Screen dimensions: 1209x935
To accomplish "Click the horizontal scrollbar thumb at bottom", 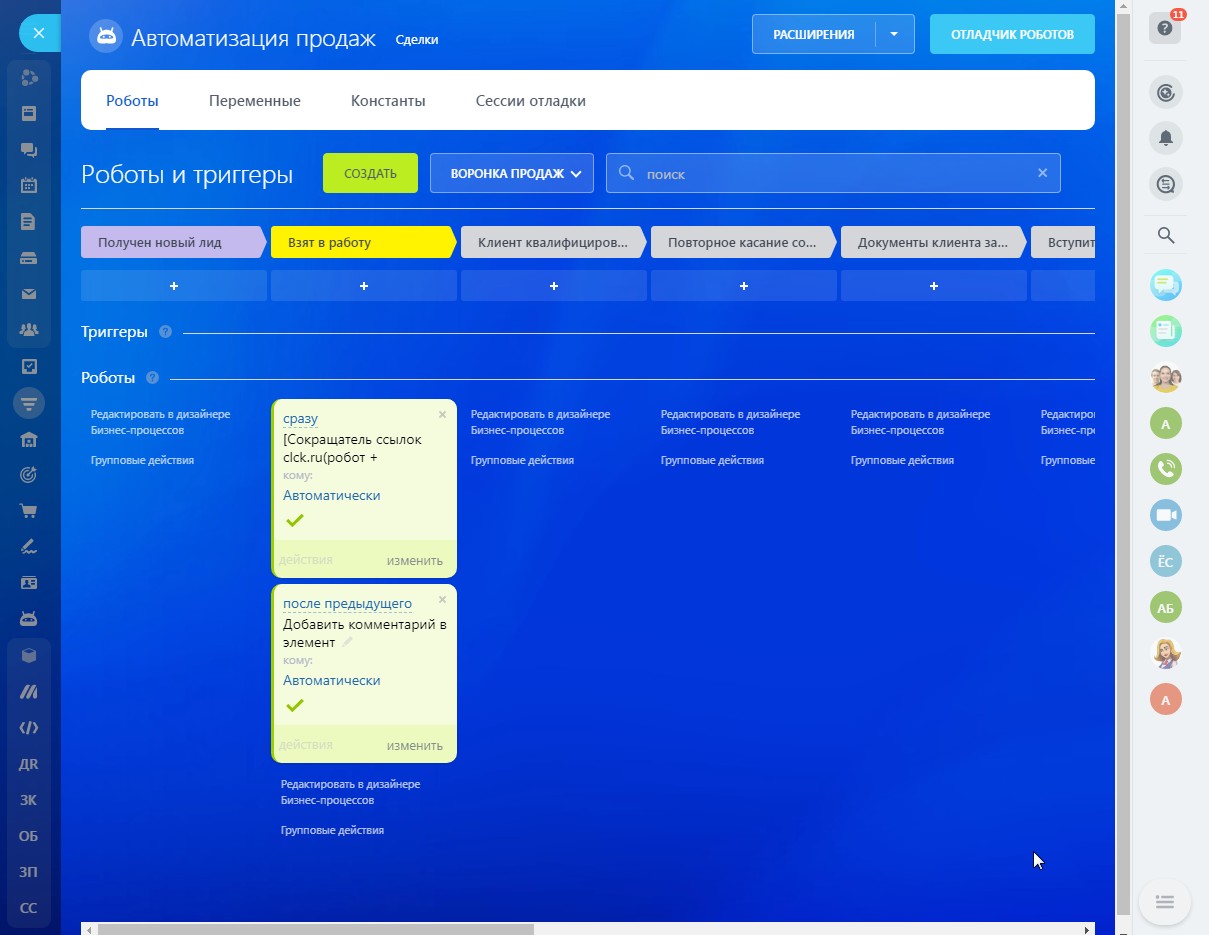I will (315, 929).
